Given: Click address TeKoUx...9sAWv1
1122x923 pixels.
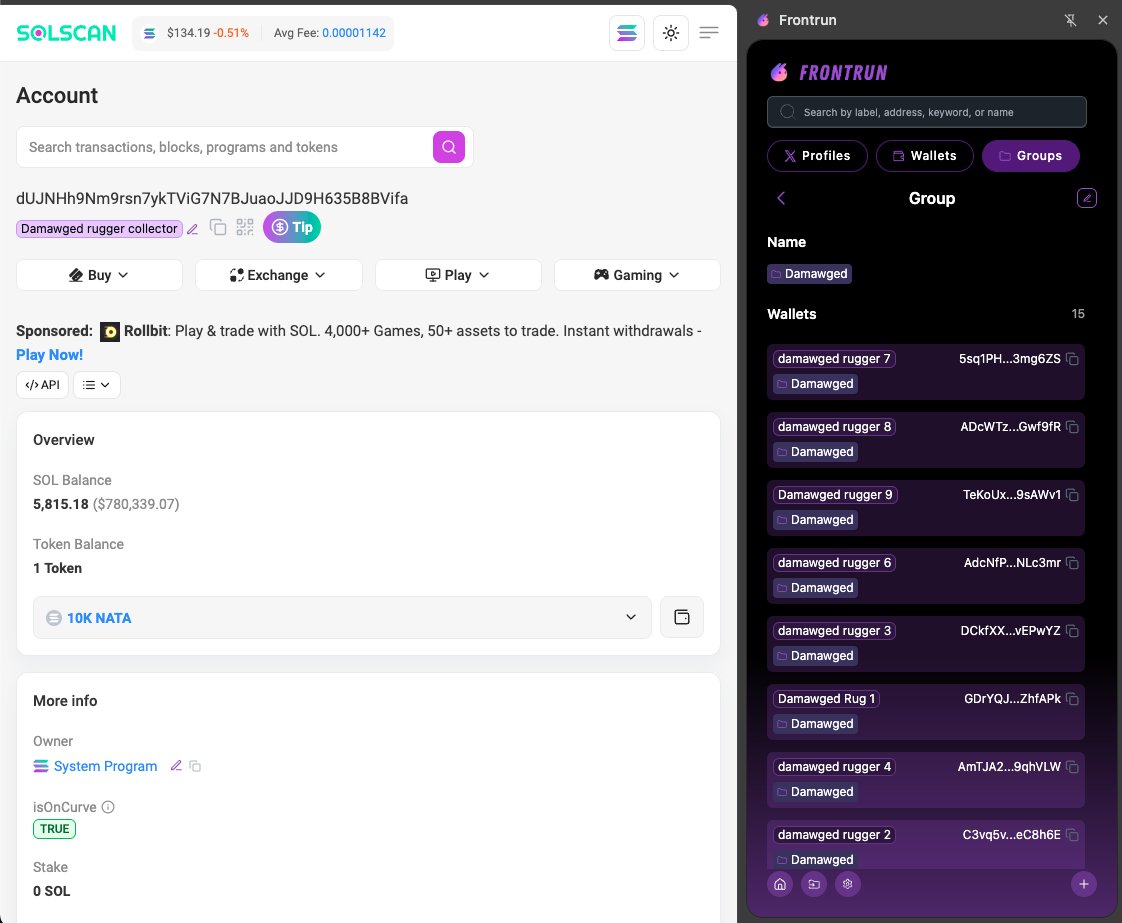Looking at the screenshot, I should click(x=1012, y=495).
